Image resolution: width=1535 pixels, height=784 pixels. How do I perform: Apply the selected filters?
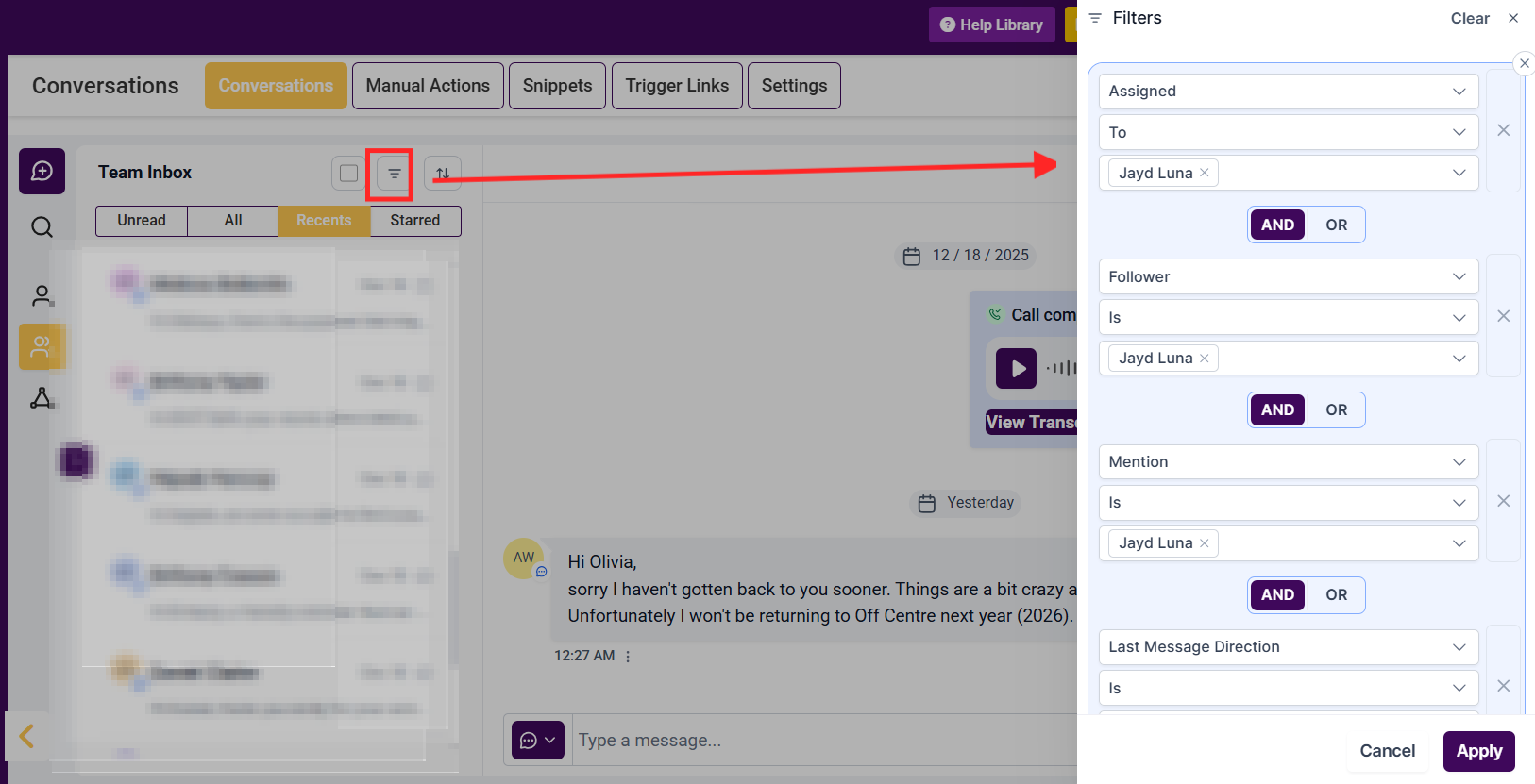pos(1478,751)
